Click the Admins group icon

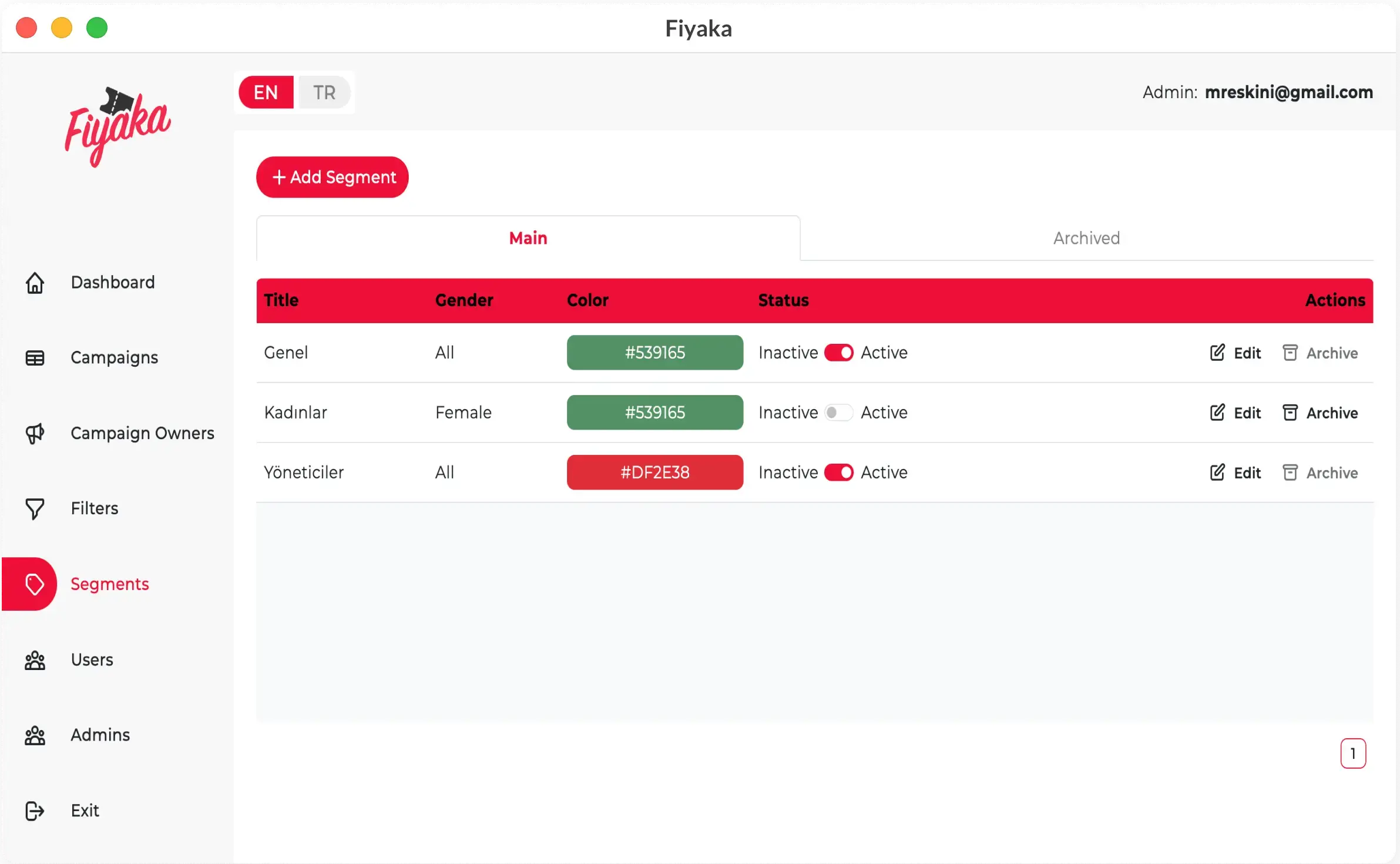(x=35, y=735)
